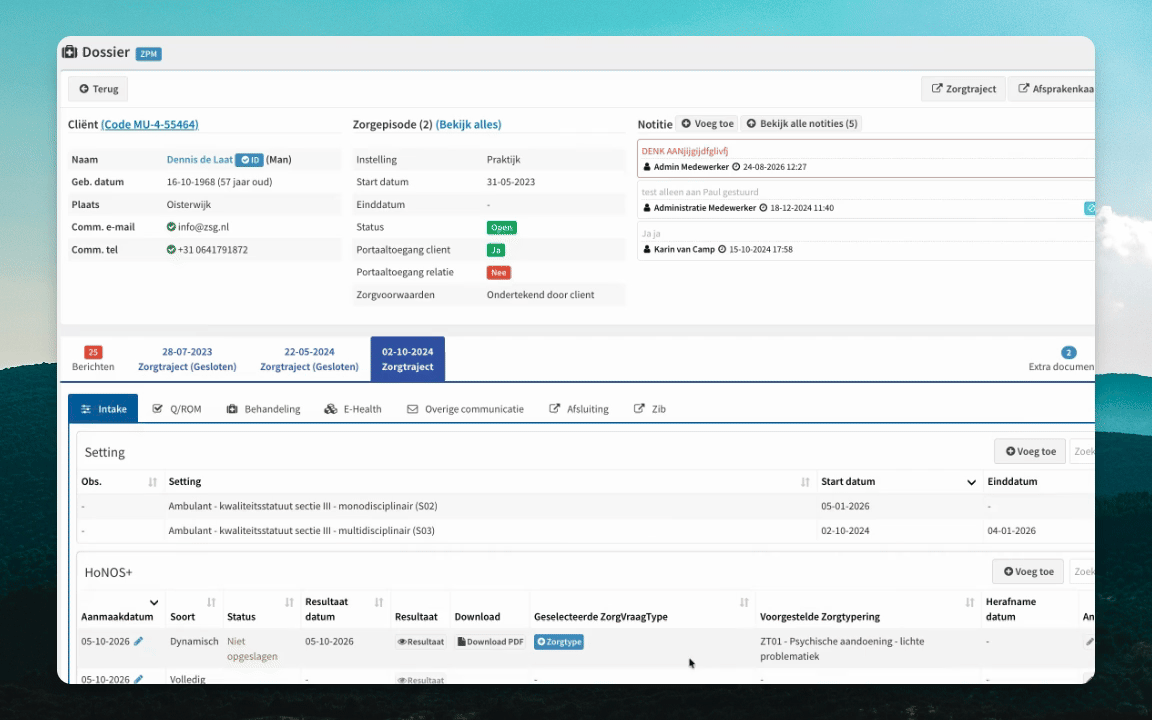1152x720 pixels.
Task: Sort HoNOS+ table by Soort
Action: click(x=211, y=602)
